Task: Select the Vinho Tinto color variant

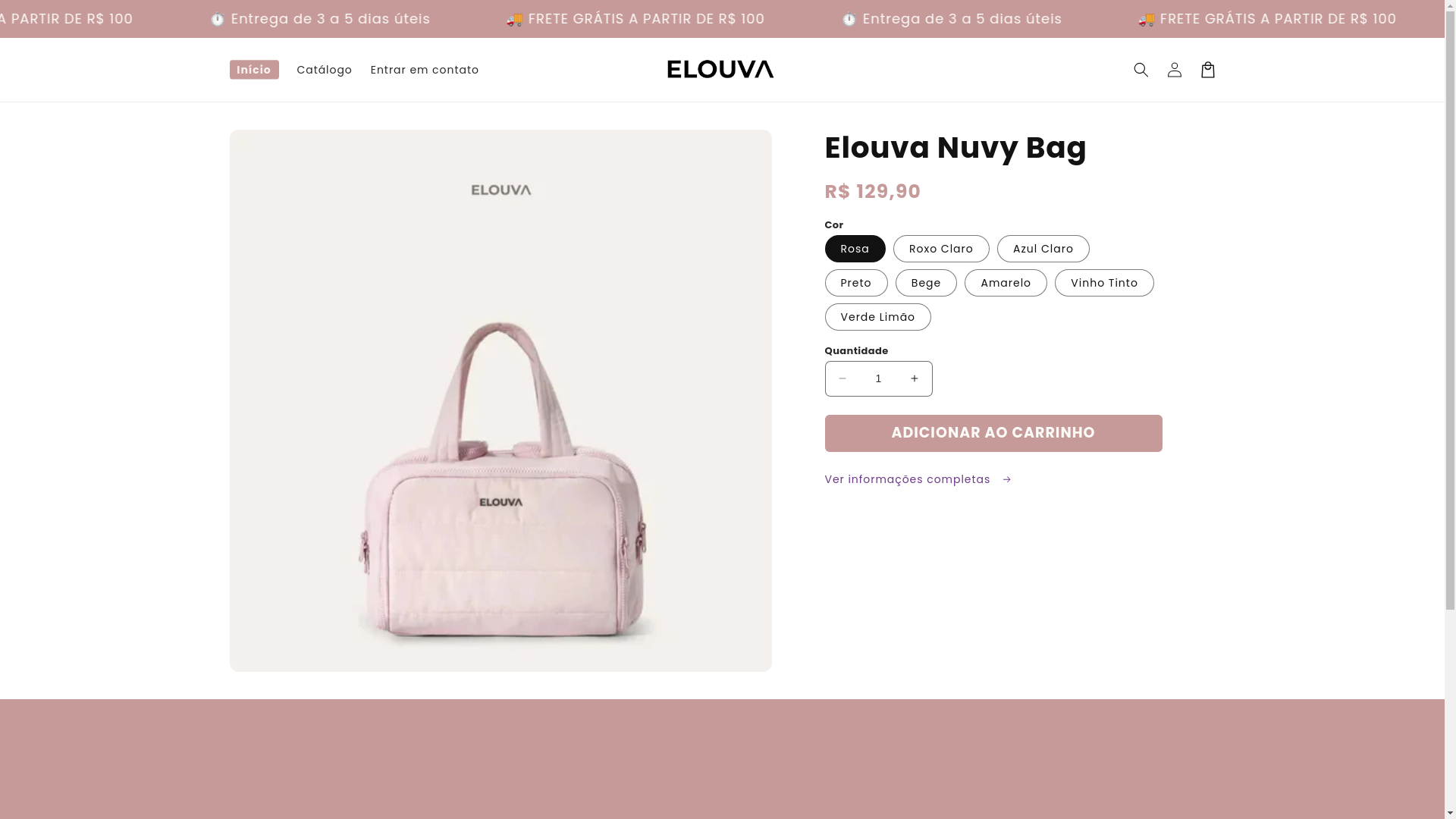Action: pyautogui.click(x=1104, y=283)
